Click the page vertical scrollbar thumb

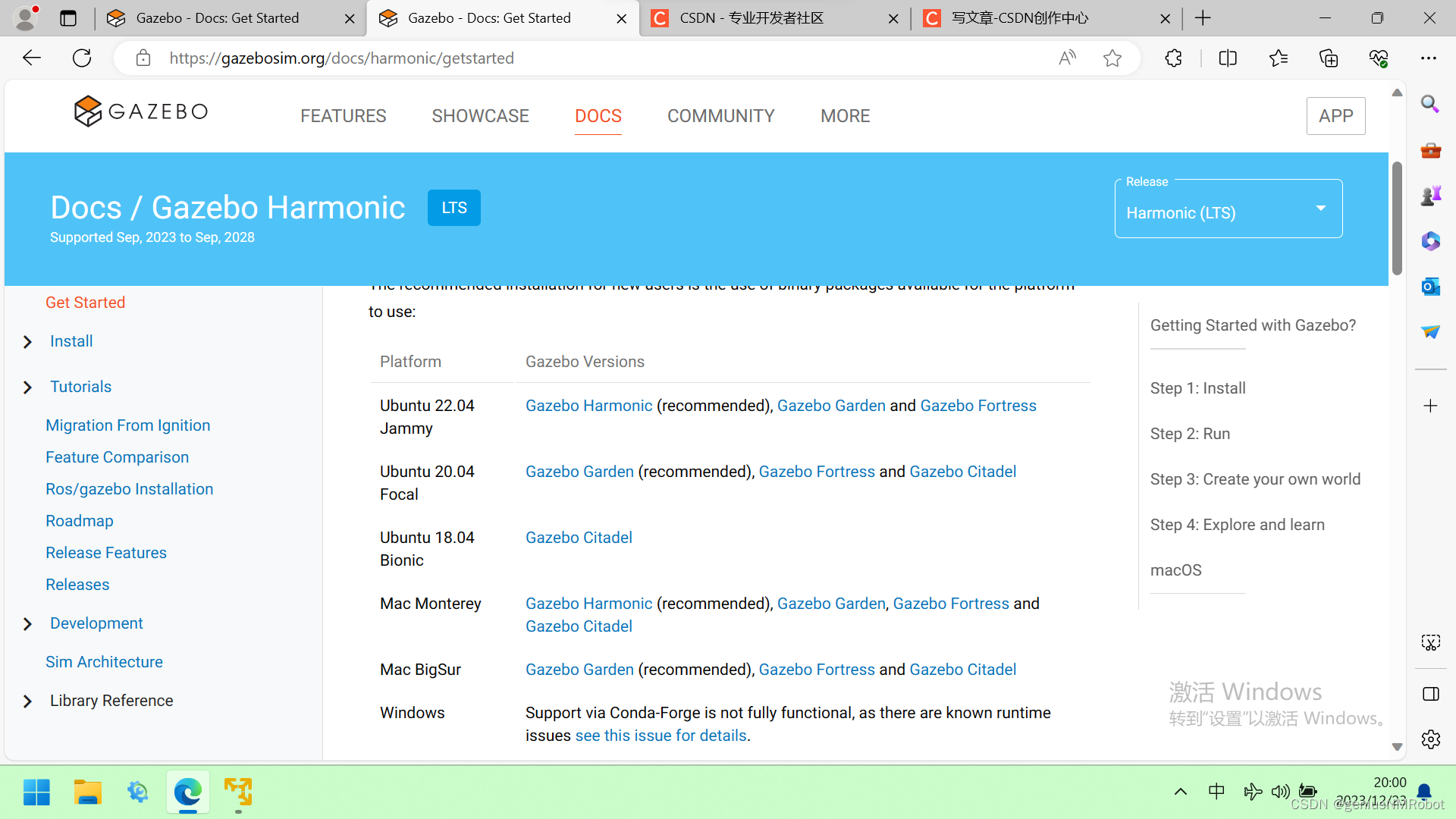coord(1397,220)
